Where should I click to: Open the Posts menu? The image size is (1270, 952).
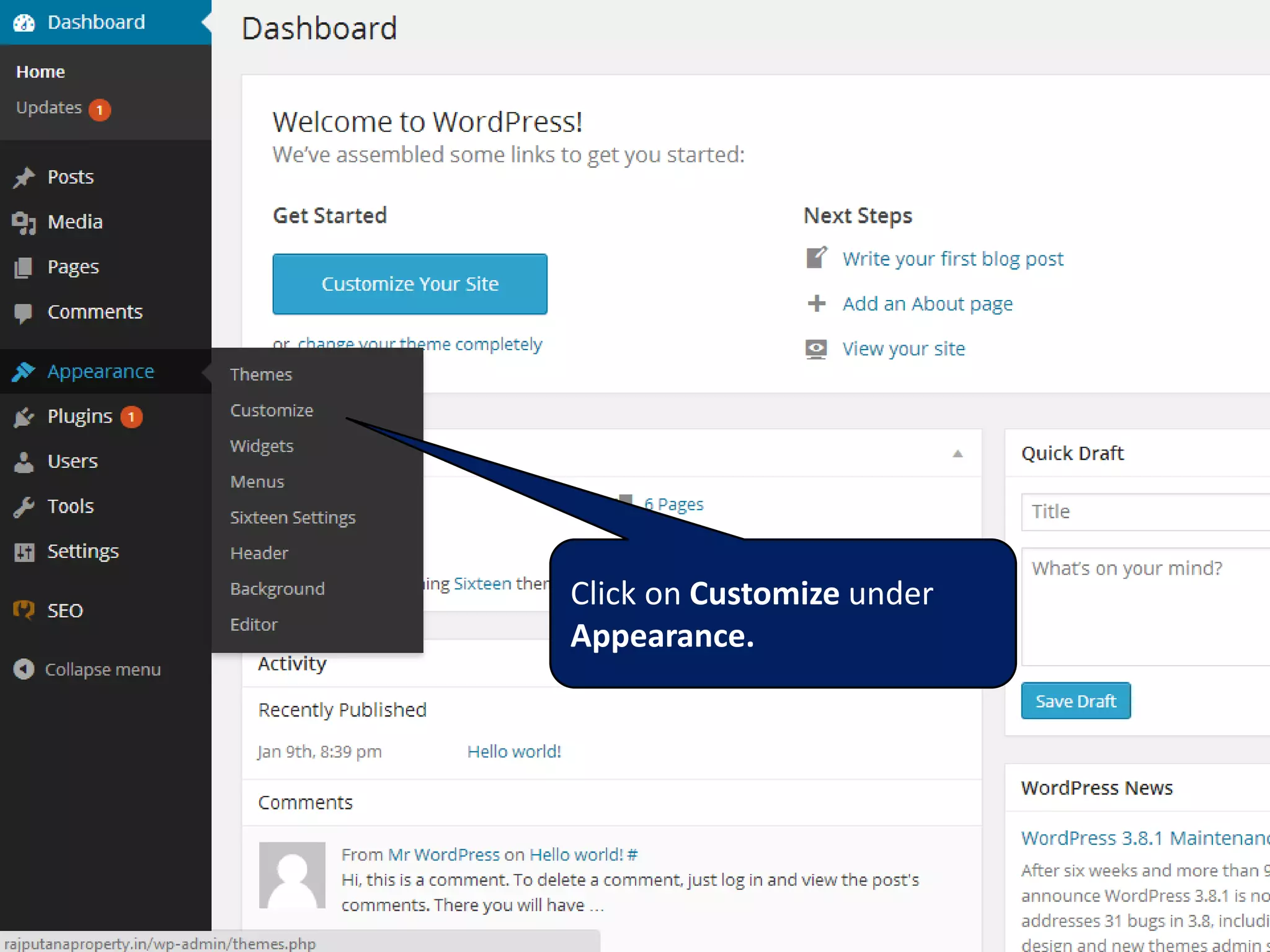coord(71,177)
